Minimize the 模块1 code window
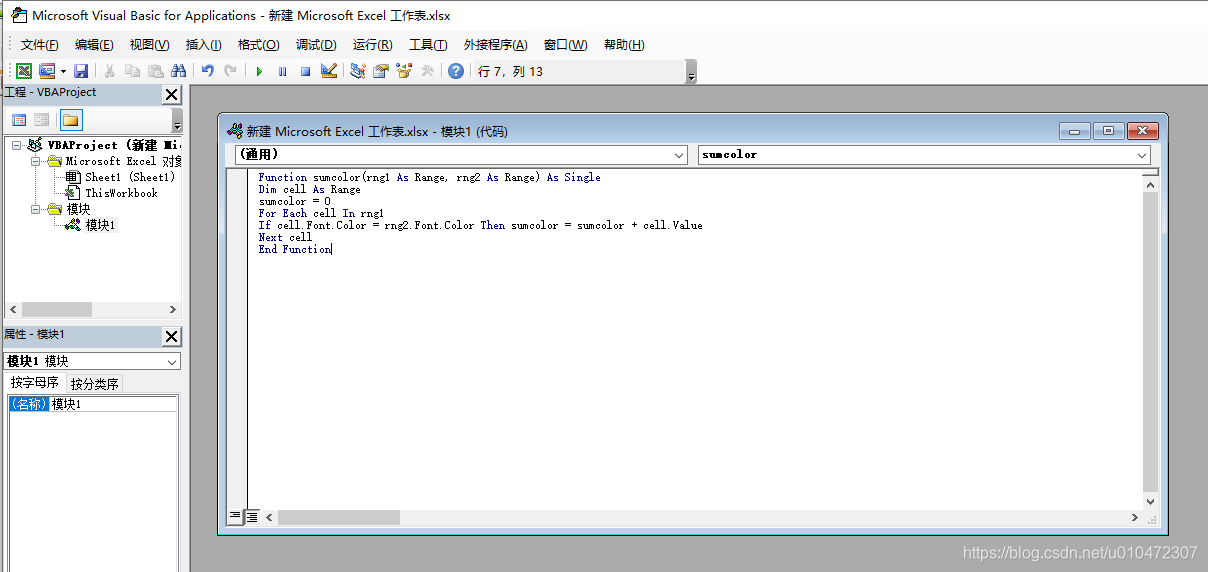Viewport: 1208px width, 572px height. point(1076,131)
